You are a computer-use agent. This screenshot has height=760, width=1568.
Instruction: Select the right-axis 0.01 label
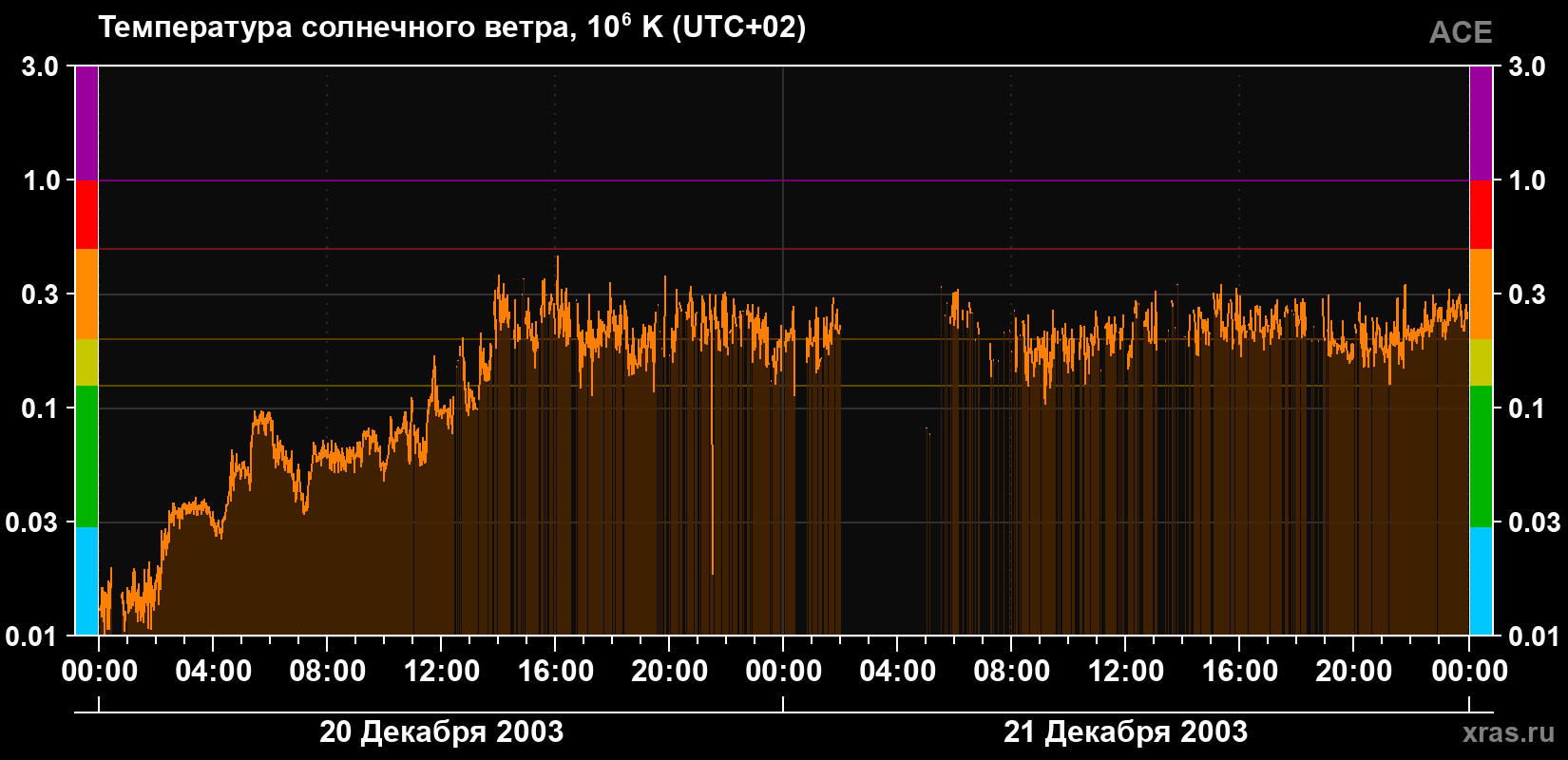point(1535,636)
